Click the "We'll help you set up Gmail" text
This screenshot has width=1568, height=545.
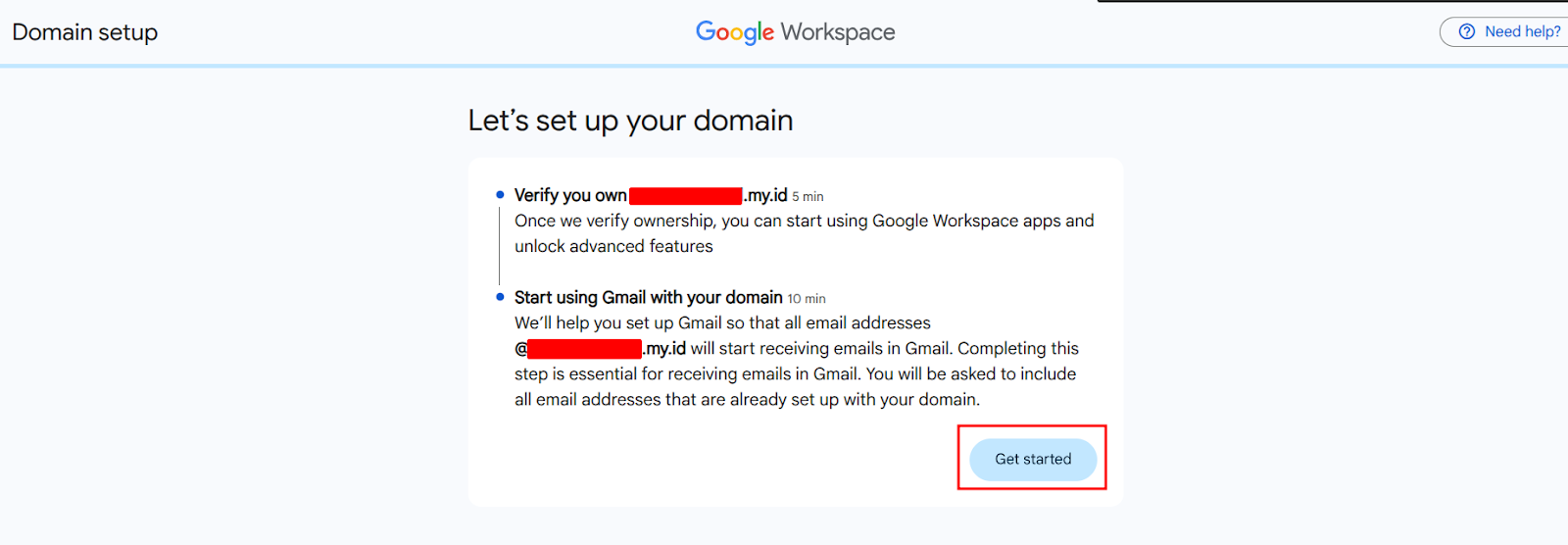[722, 322]
